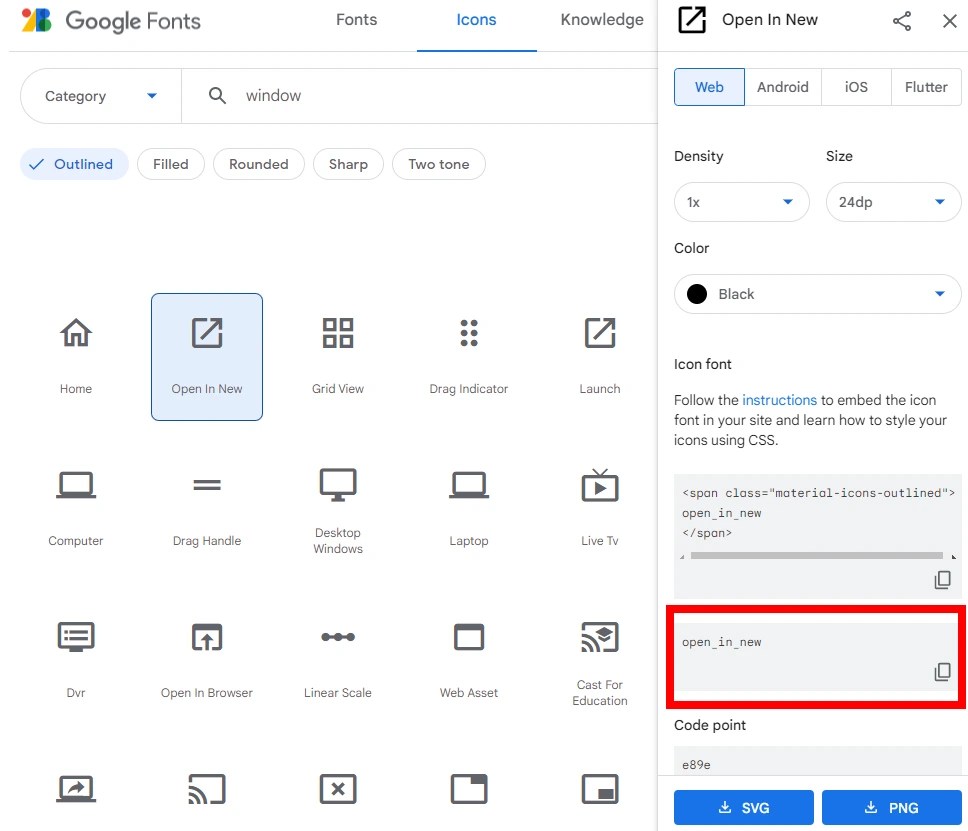Switch to the Android tab
Image resolution: width=968 pixels, height=831 pixels.
783,87
